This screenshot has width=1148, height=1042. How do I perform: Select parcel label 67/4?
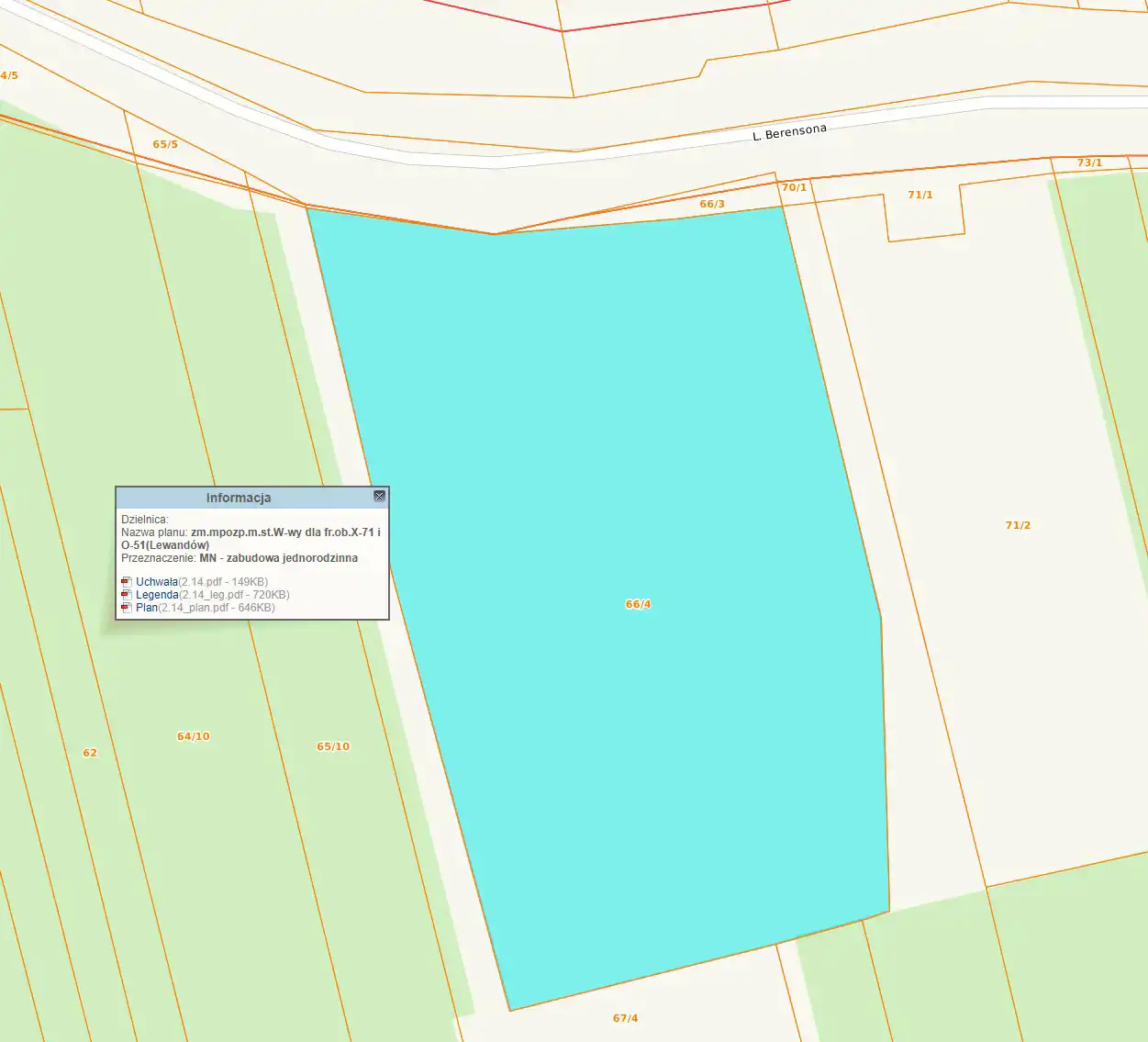tap(626, 1018)
